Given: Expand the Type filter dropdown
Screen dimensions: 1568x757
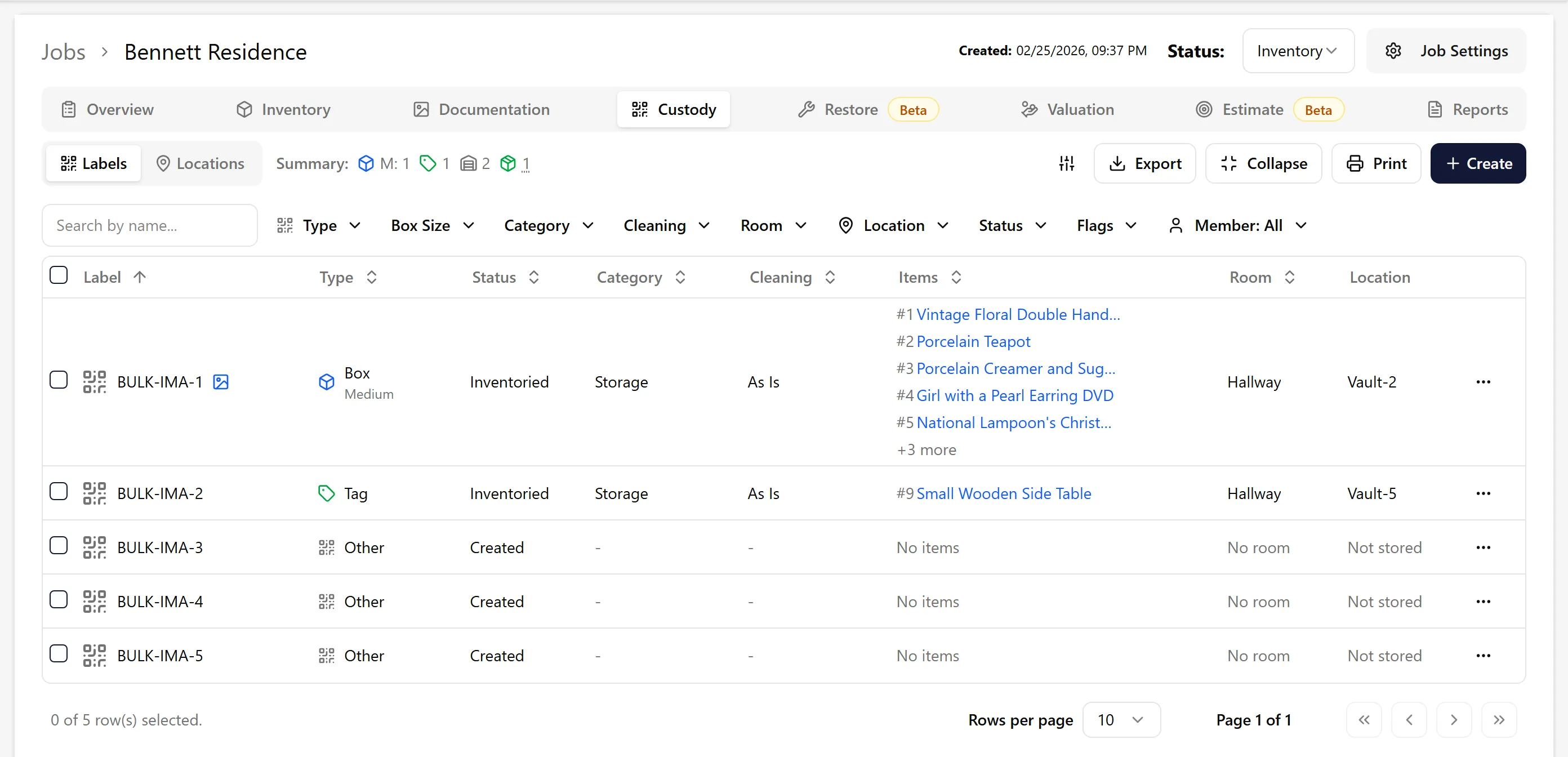Looking at the screenshot, I should click(x=319, y=226).
